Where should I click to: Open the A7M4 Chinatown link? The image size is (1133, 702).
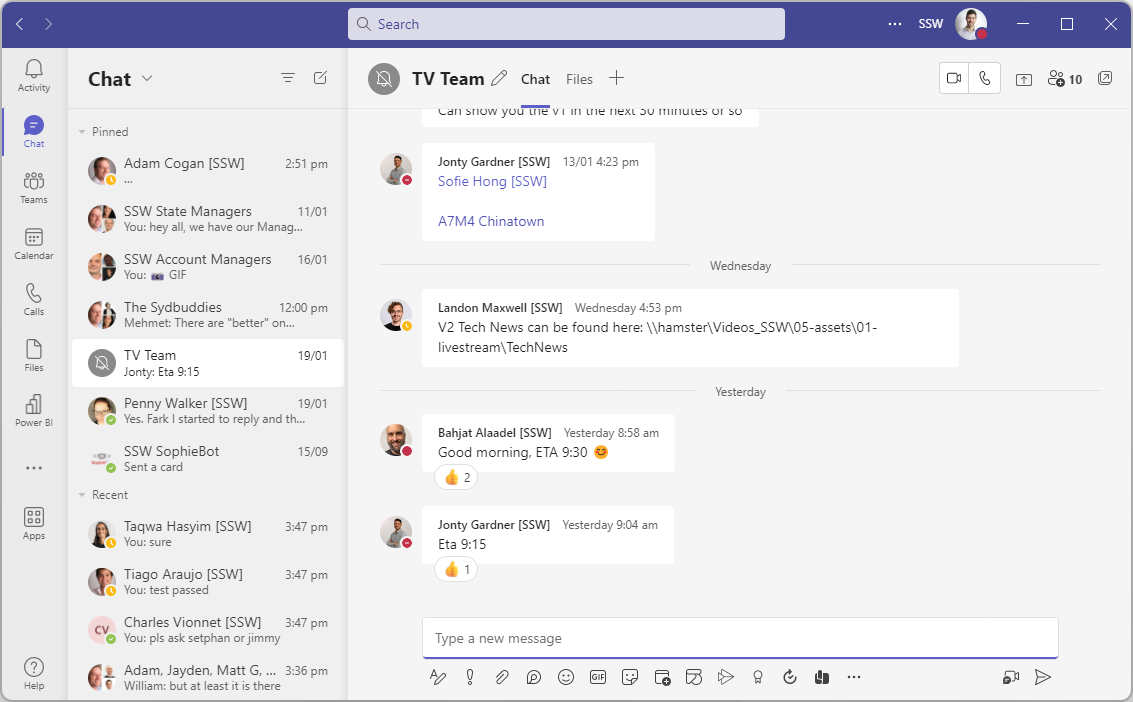[491, 221]
